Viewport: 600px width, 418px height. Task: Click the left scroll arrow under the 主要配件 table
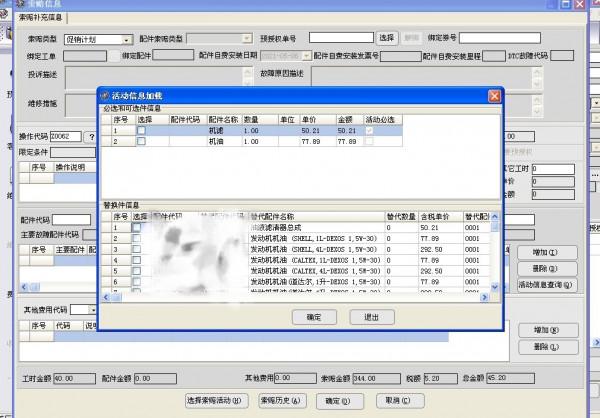(25, 287)
